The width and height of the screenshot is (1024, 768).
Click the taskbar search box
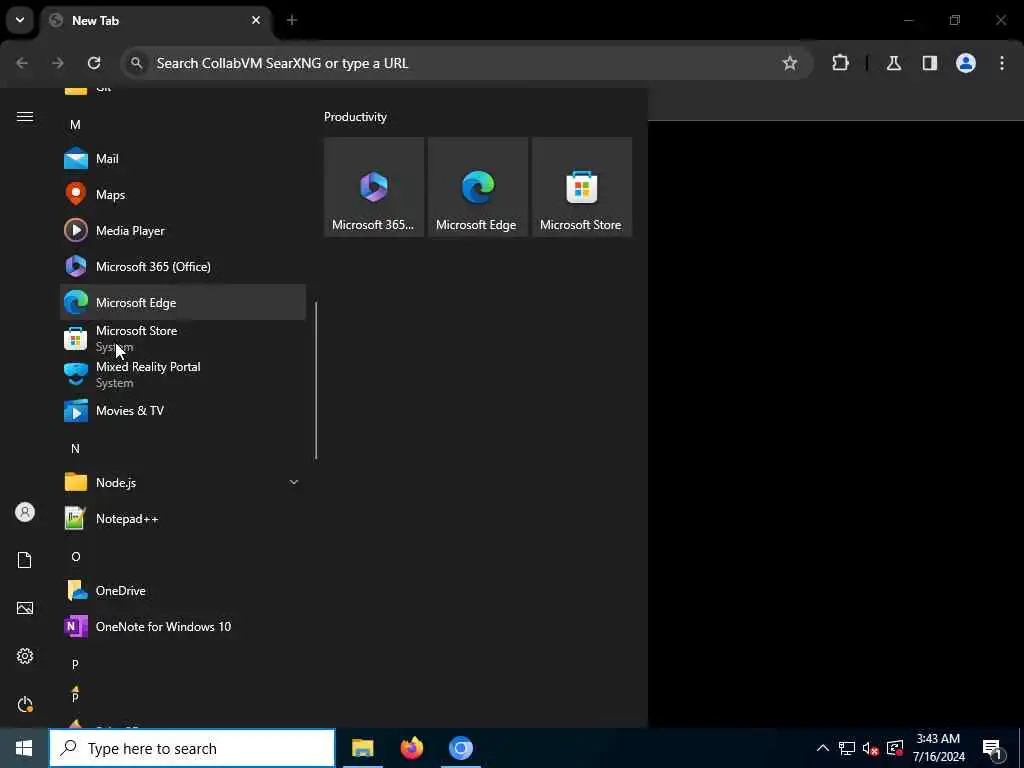coord(192,748)
